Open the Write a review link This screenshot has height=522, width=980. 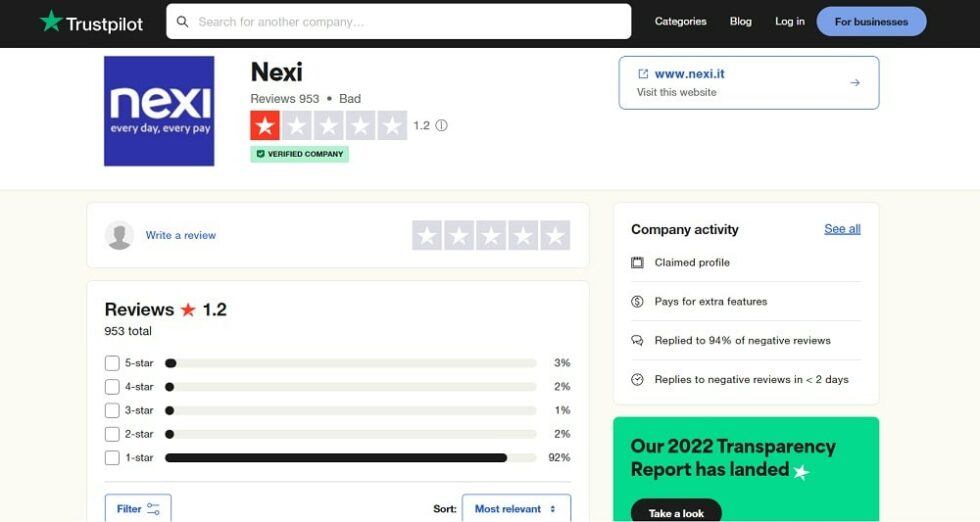[x=181, y=236]
